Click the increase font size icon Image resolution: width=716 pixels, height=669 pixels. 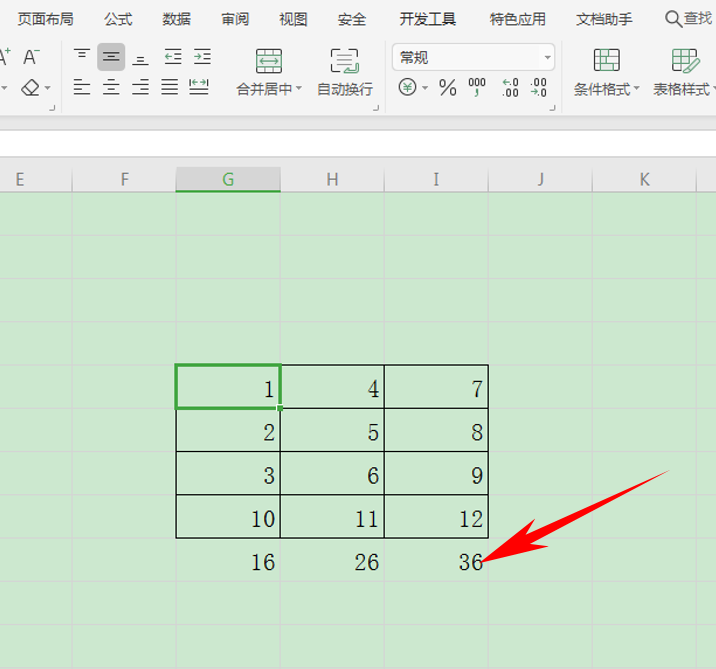[x=5, y=57]
